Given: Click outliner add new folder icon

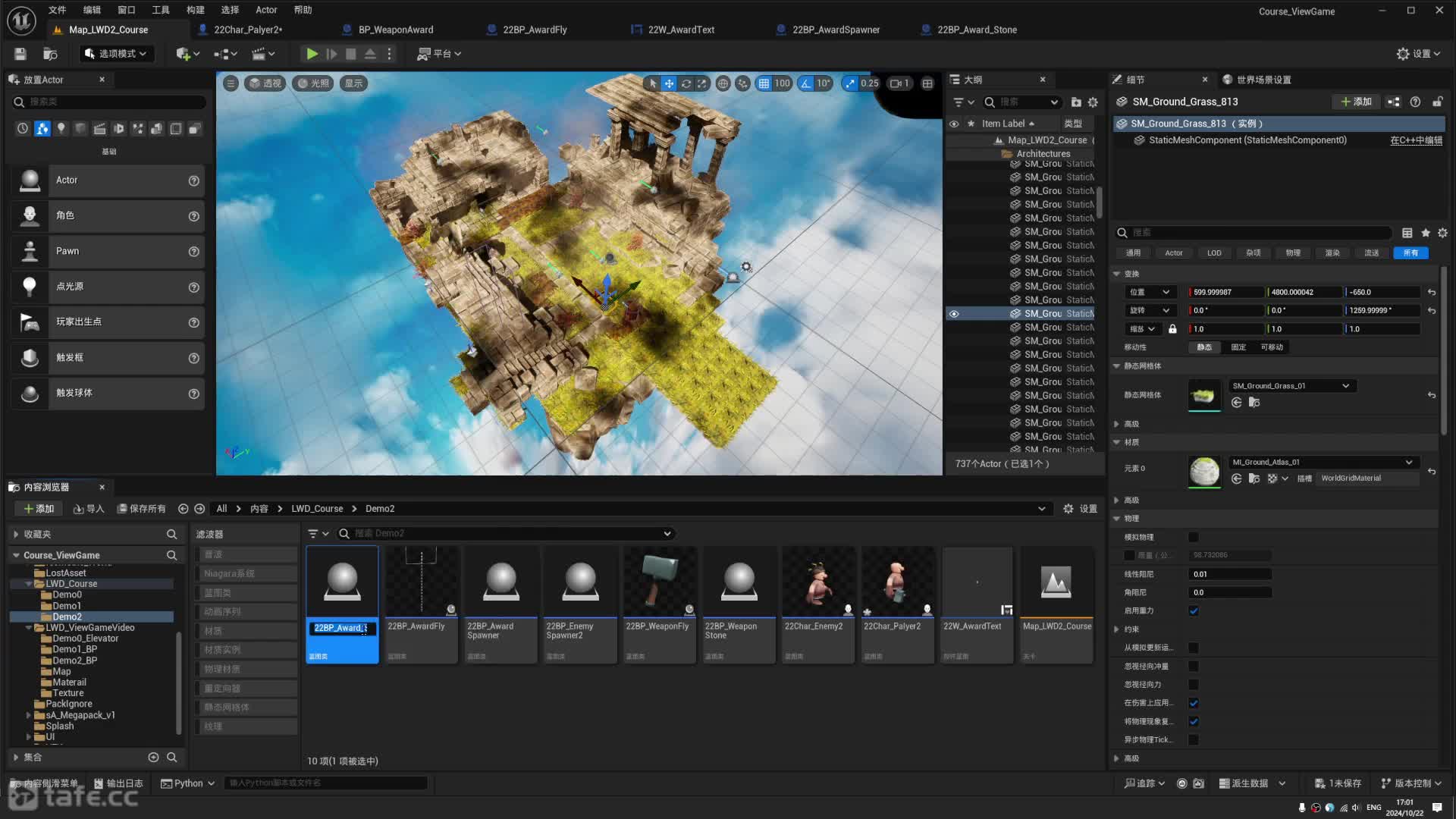Looking at the screenshot, I should [x=1076, y=102].
